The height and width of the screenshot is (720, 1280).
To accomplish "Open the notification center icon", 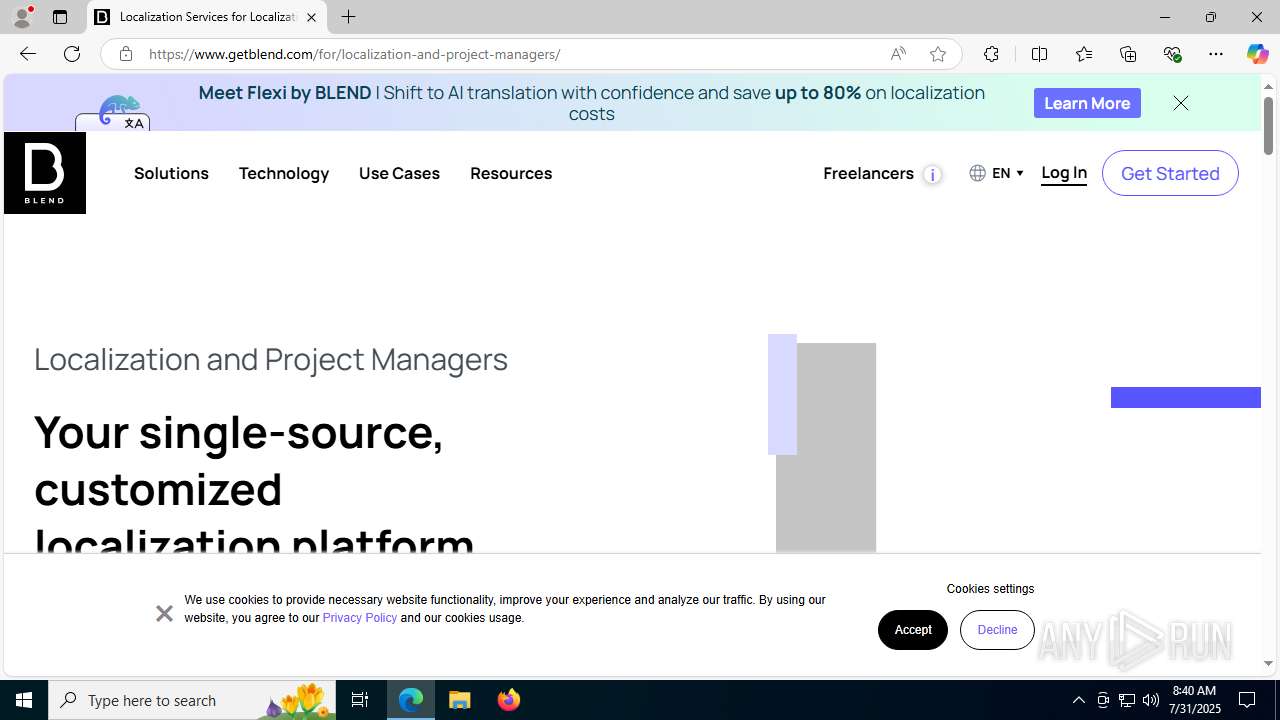I will coord(1248,700).
